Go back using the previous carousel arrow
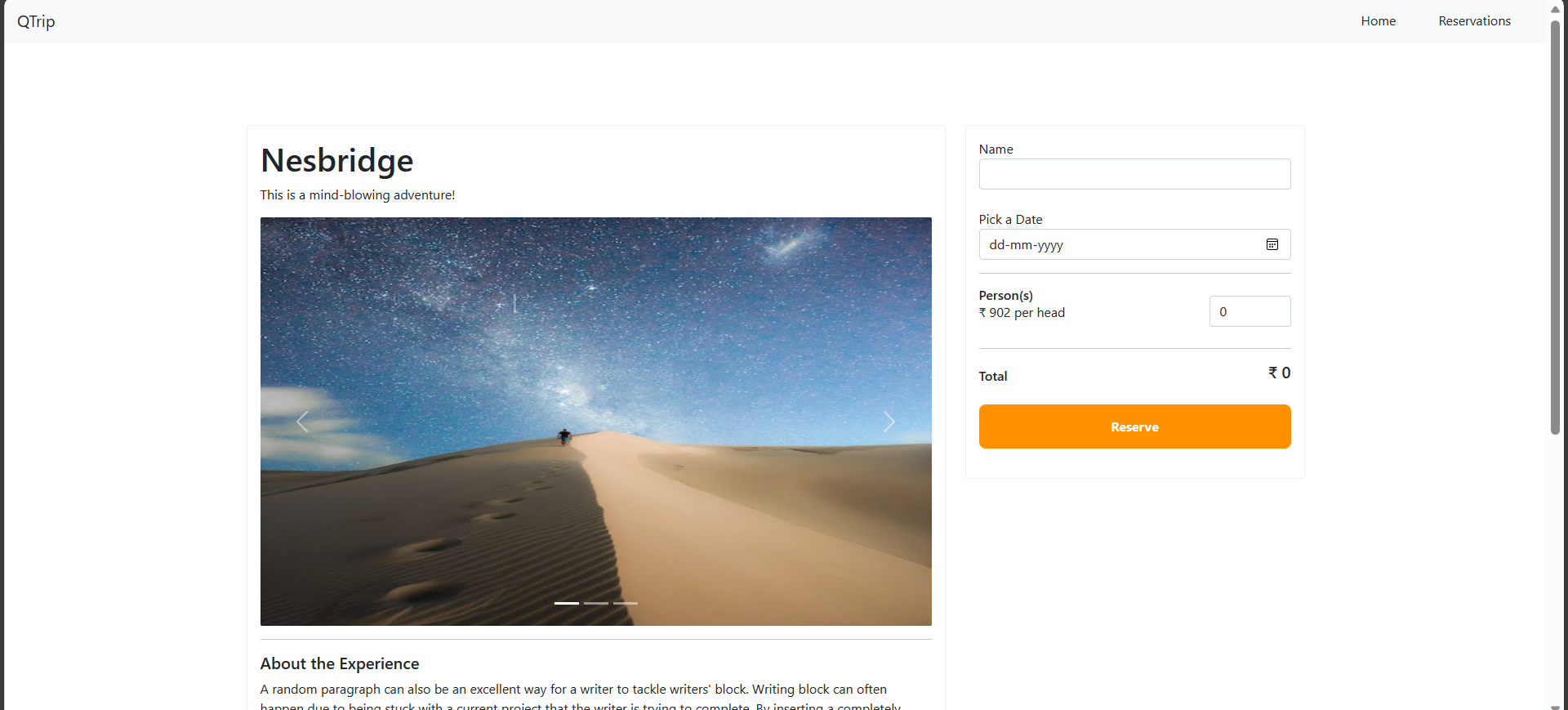The height and width of the screenshot is (710, 1568). coord(301,422)
